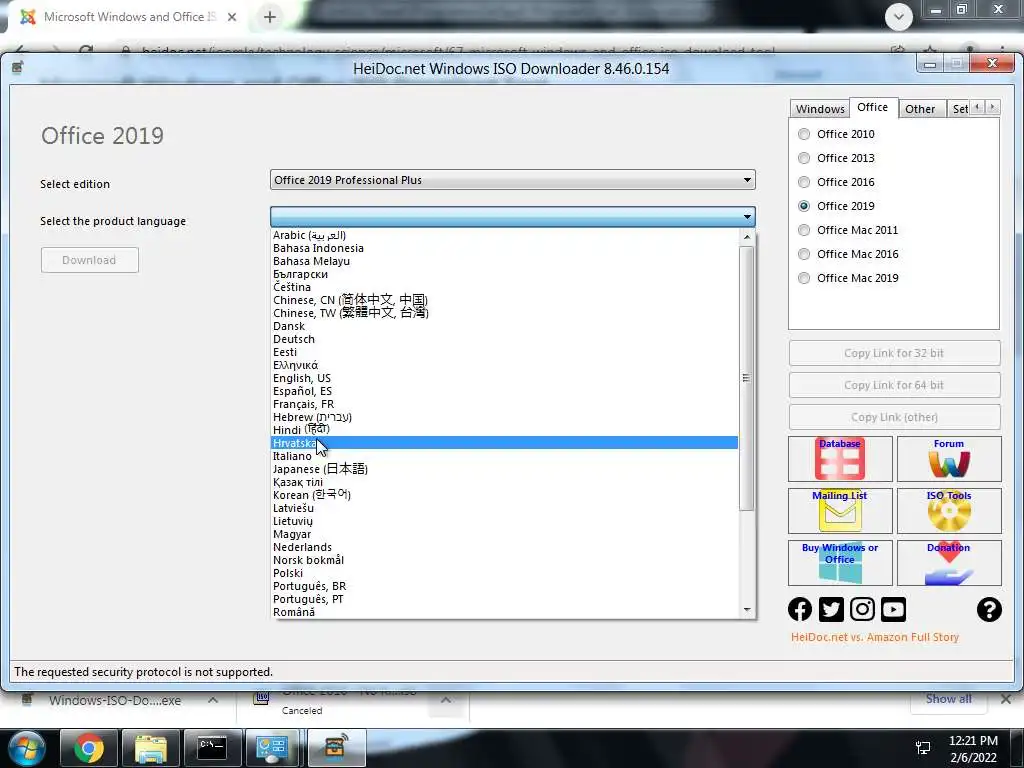Open the Mailing List tile

coord(840,511)
